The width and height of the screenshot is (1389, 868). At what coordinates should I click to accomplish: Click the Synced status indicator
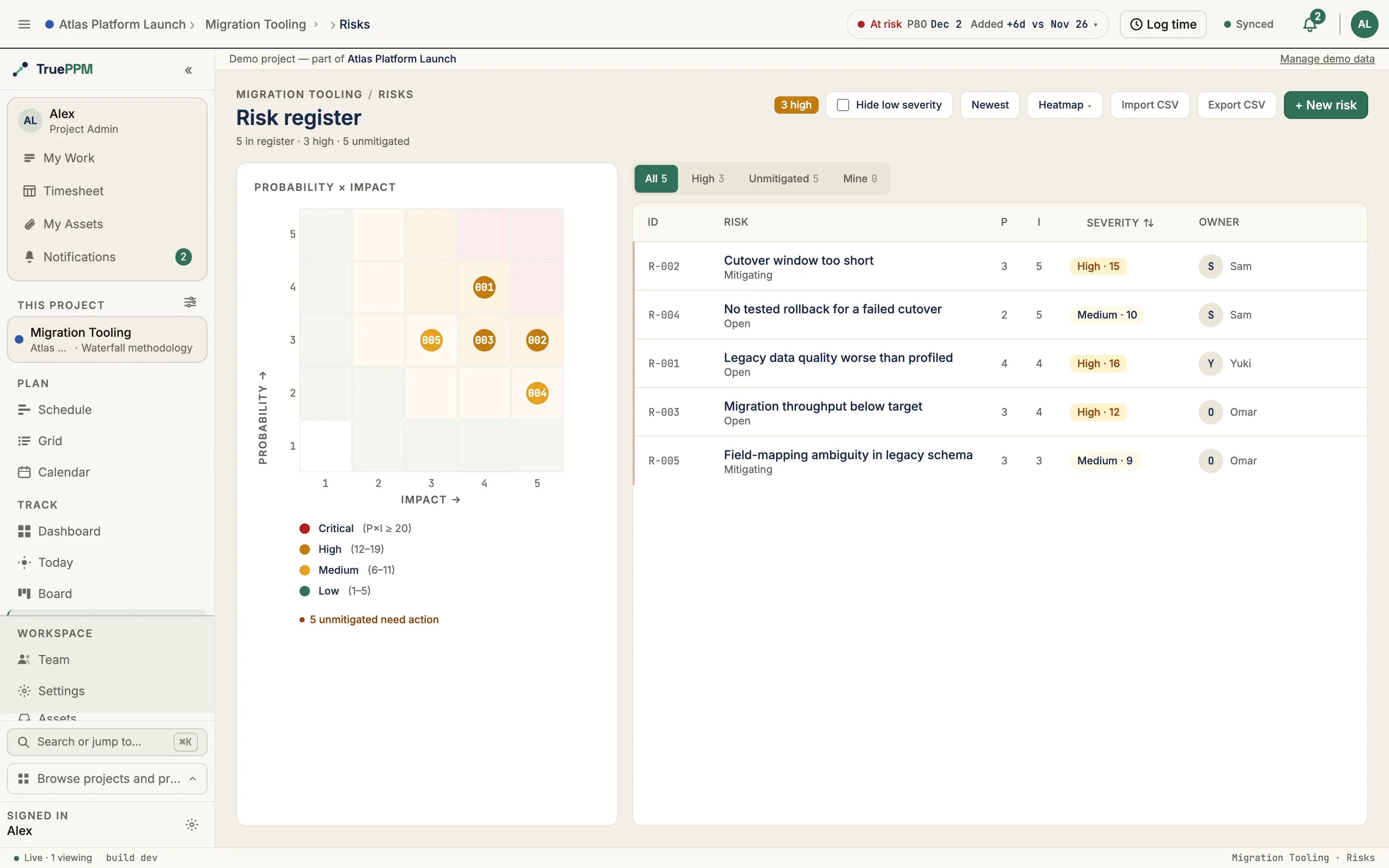(1248, 24)
